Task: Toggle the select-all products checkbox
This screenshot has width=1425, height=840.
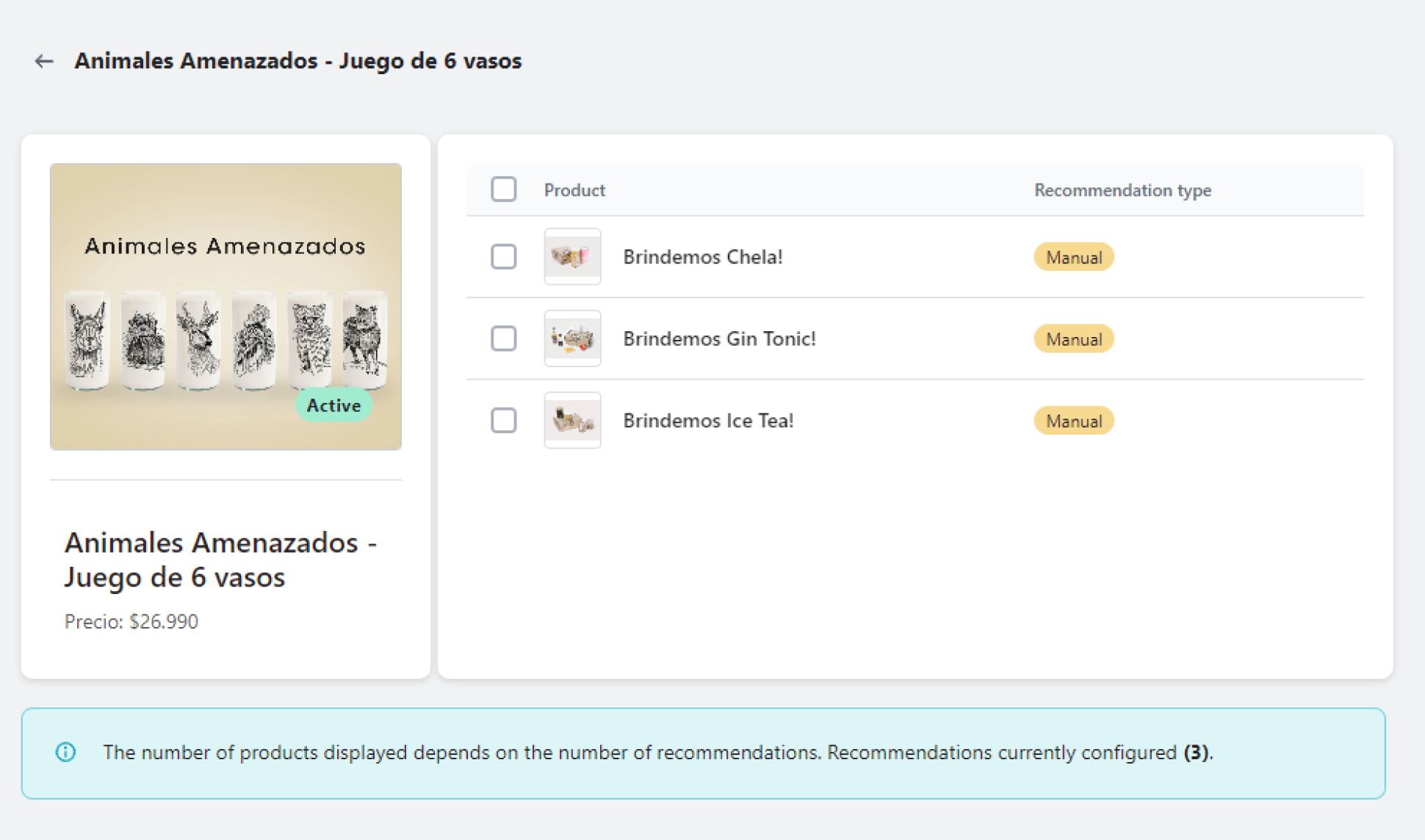Action: [x=503, y=189]
